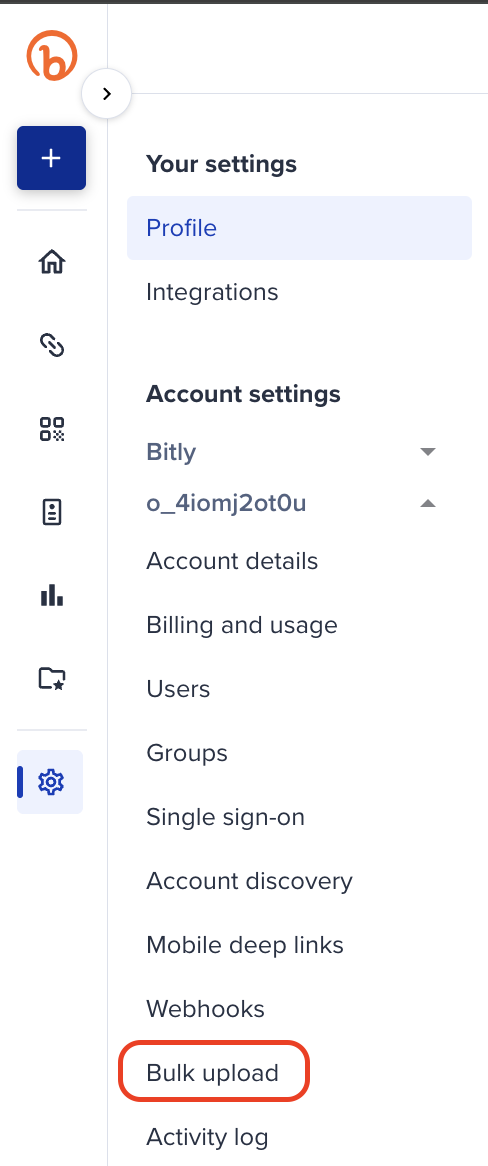Go to Account details
The width and height of the screenshot is (488, 1166).
point(232,561)
